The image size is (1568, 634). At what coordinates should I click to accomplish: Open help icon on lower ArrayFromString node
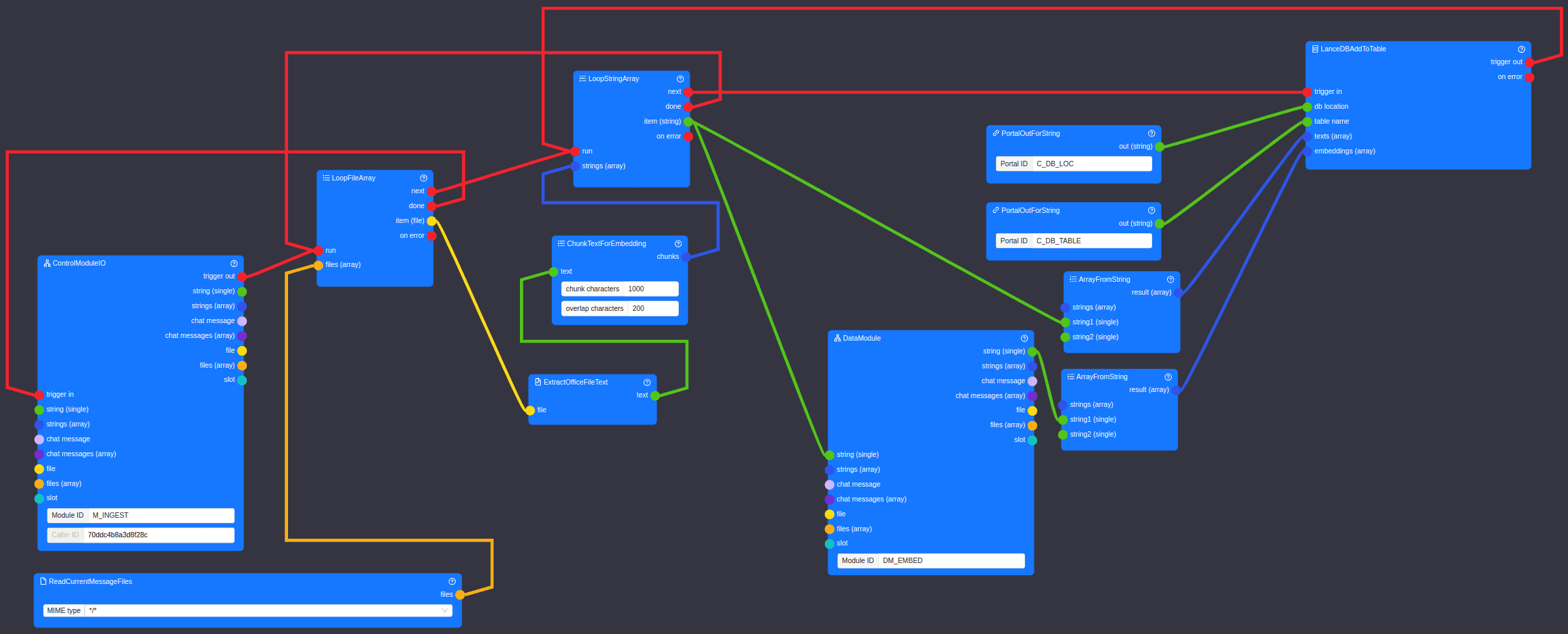coord(1168,377)
